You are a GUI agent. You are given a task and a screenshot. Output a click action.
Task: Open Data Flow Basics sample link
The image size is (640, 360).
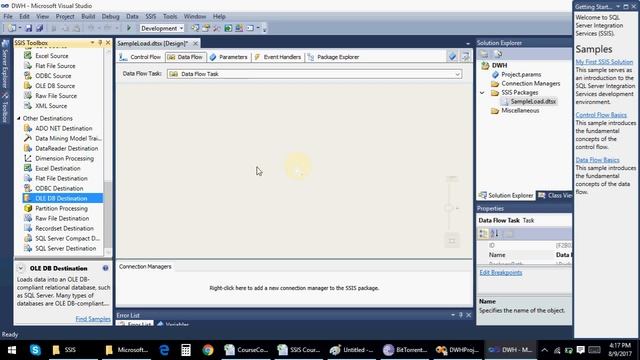click(x=597, y=160)
